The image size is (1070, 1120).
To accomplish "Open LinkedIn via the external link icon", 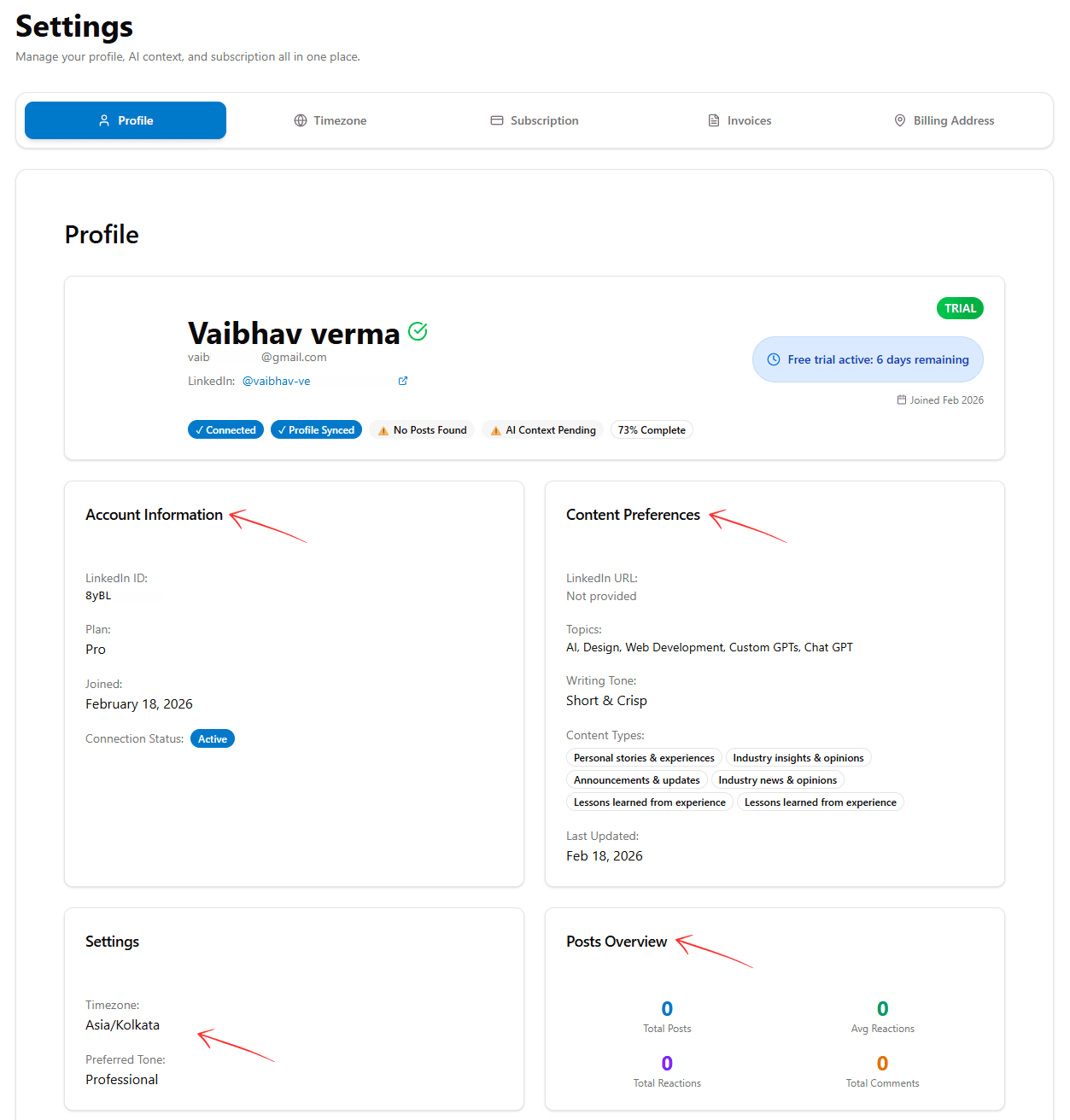I will click(x=402, y=381).
